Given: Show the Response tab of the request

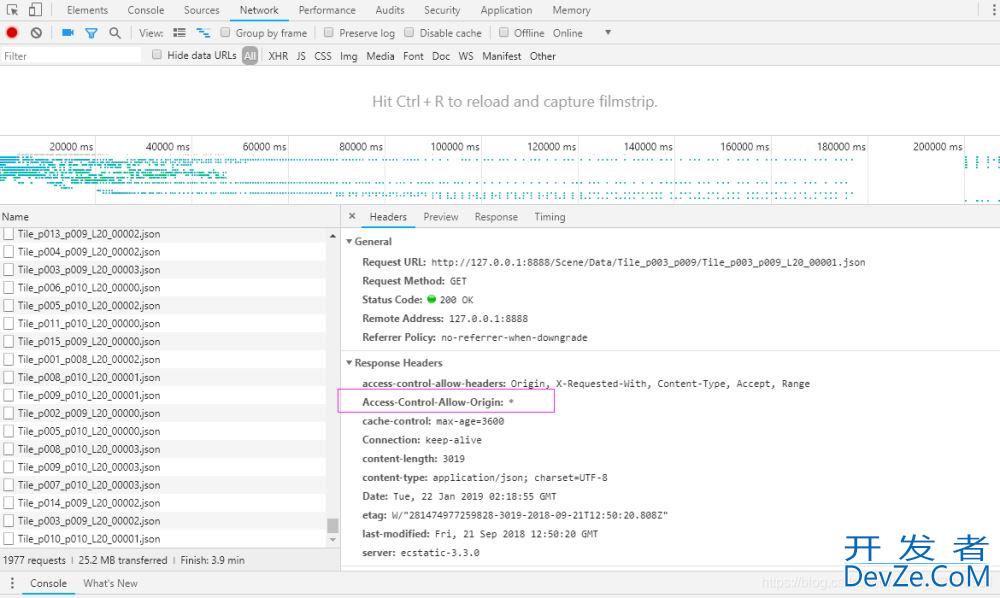Looking at the screenshot, I should (x=496, y=217).
